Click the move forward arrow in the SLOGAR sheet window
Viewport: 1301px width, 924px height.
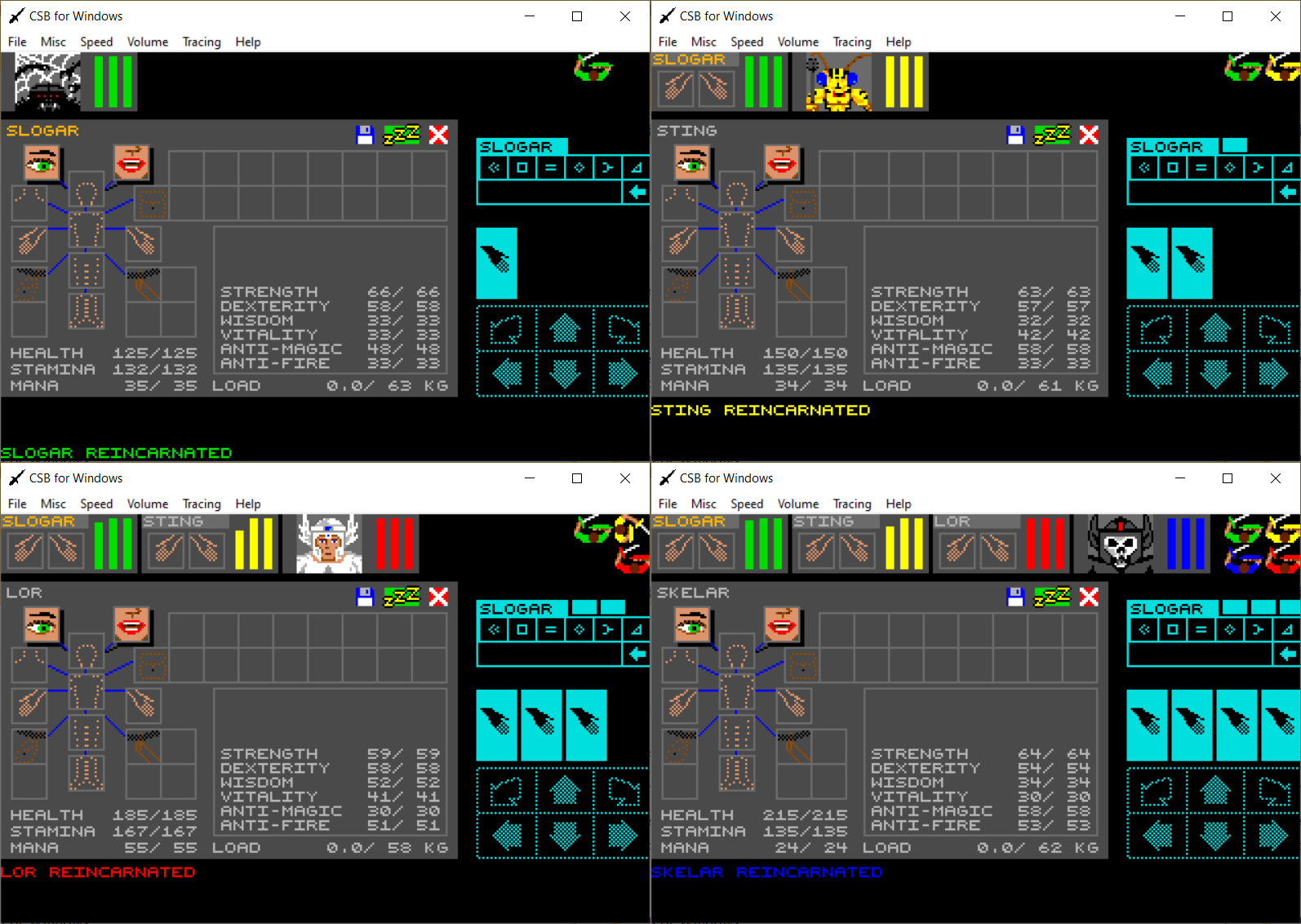564,329
